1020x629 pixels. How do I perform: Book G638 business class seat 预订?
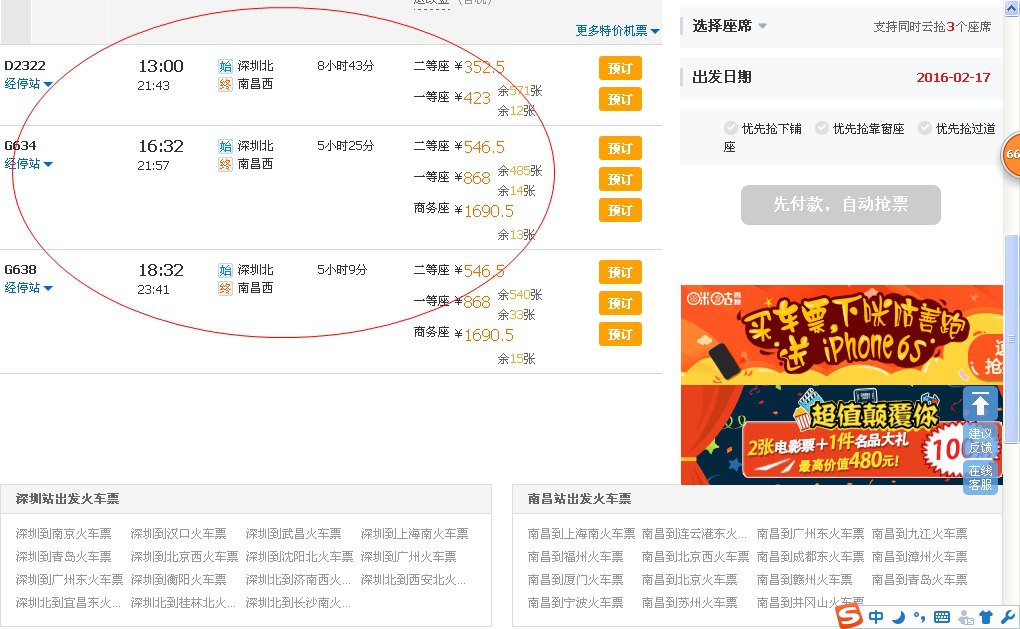[x=620, y=334]
